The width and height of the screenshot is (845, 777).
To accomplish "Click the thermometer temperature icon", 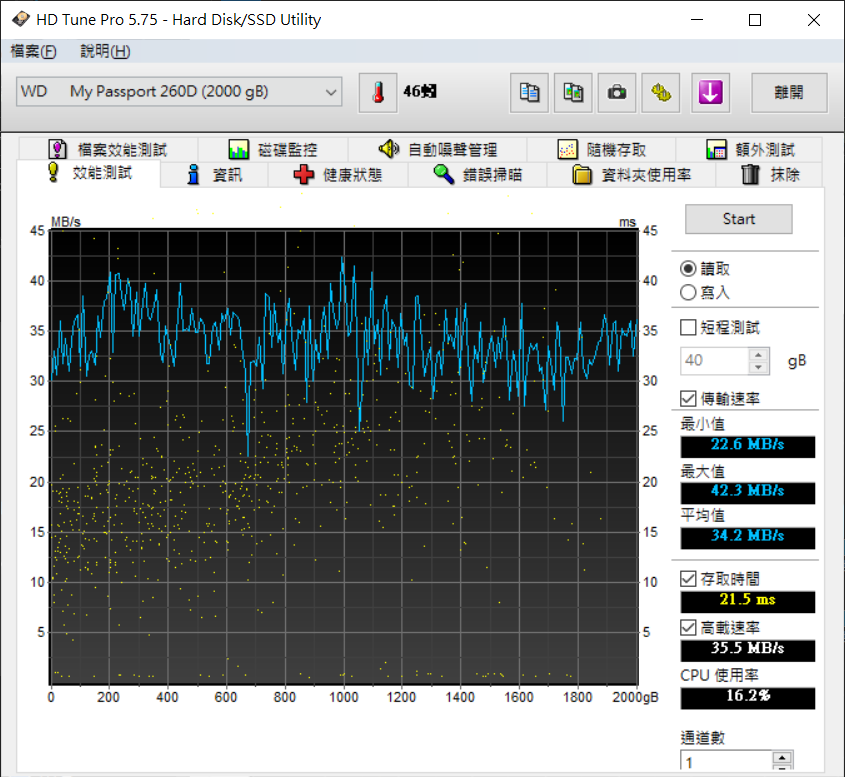I will 378,93.
